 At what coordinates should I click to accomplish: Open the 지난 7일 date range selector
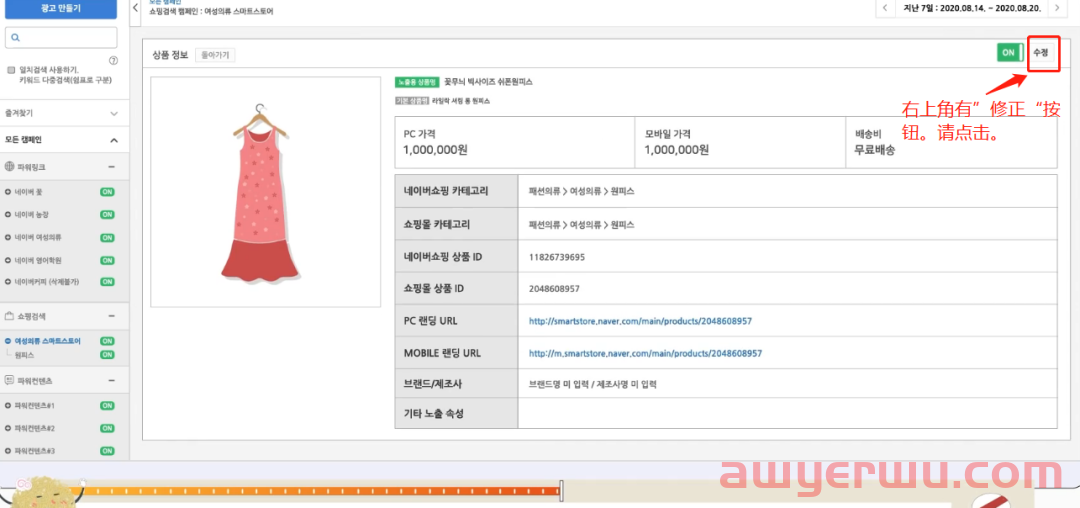click(971, 8)
